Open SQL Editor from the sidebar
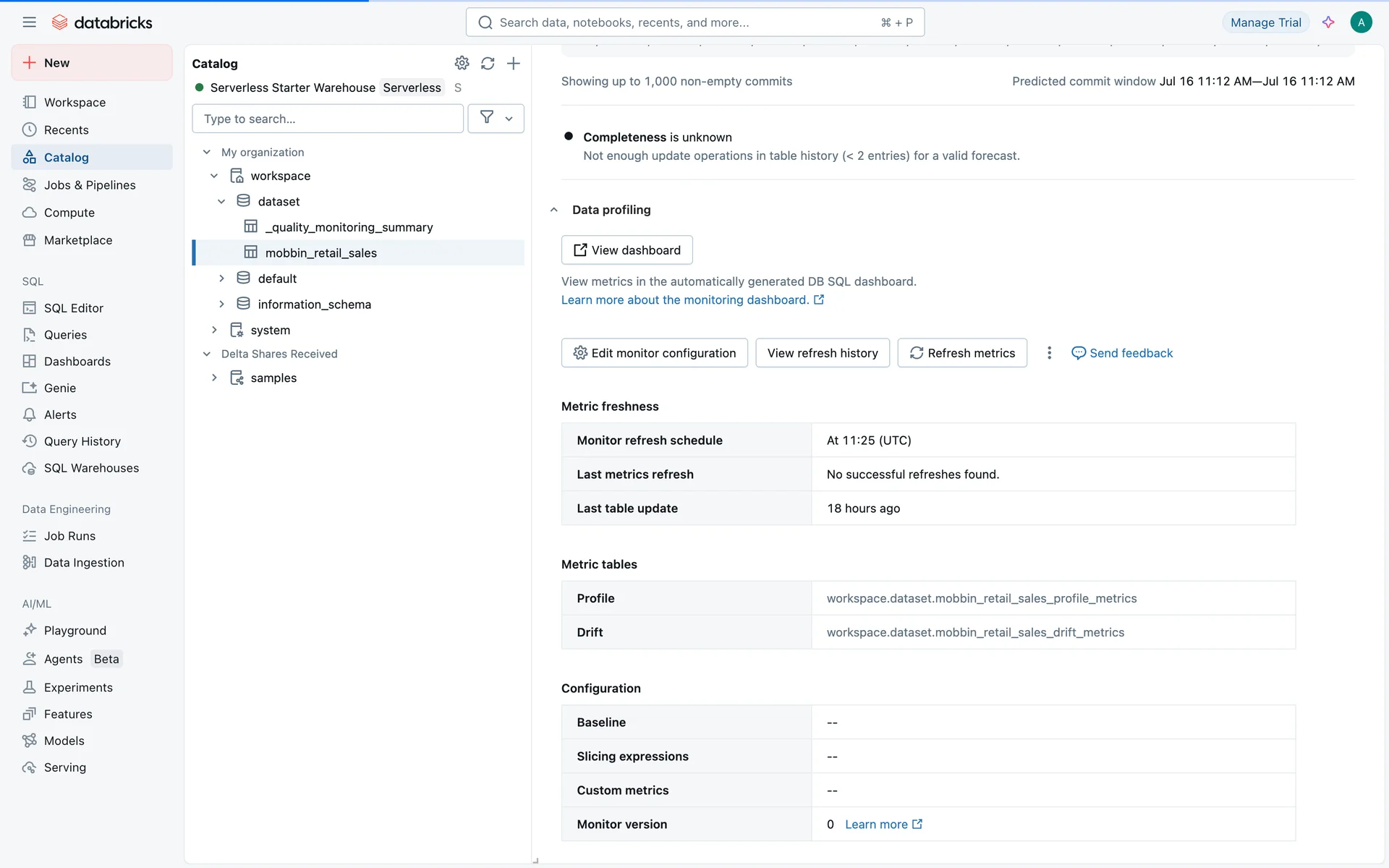Image resolution: width=1389 pixels, height=868 pixels. point(73,308)
